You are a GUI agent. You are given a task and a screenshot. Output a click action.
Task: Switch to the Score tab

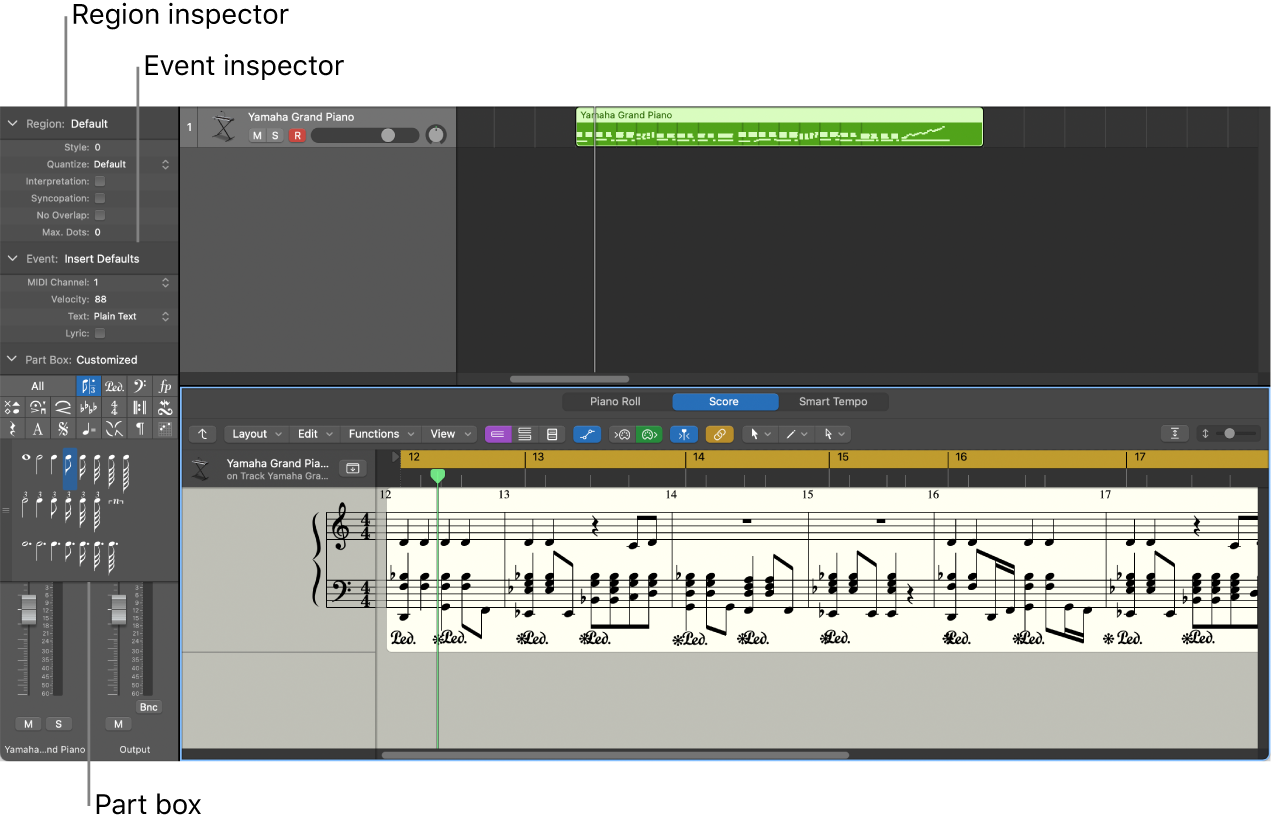click(724, 402)
